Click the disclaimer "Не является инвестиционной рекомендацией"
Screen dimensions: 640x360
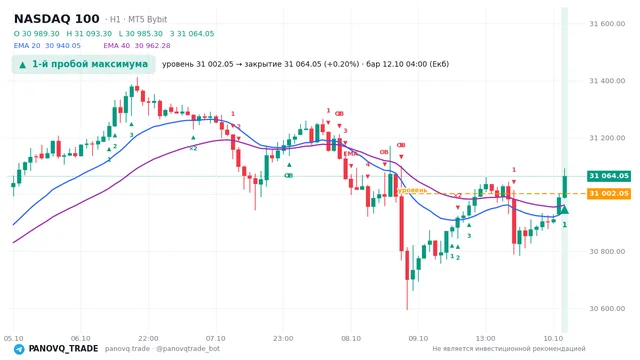(509, 349)
